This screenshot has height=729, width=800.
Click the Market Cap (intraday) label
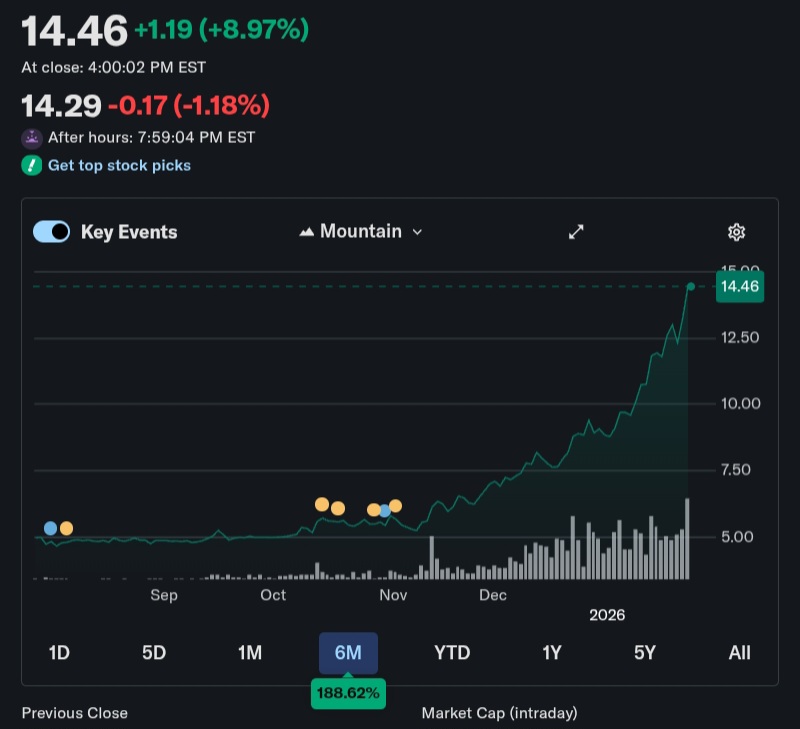(499, 713)
